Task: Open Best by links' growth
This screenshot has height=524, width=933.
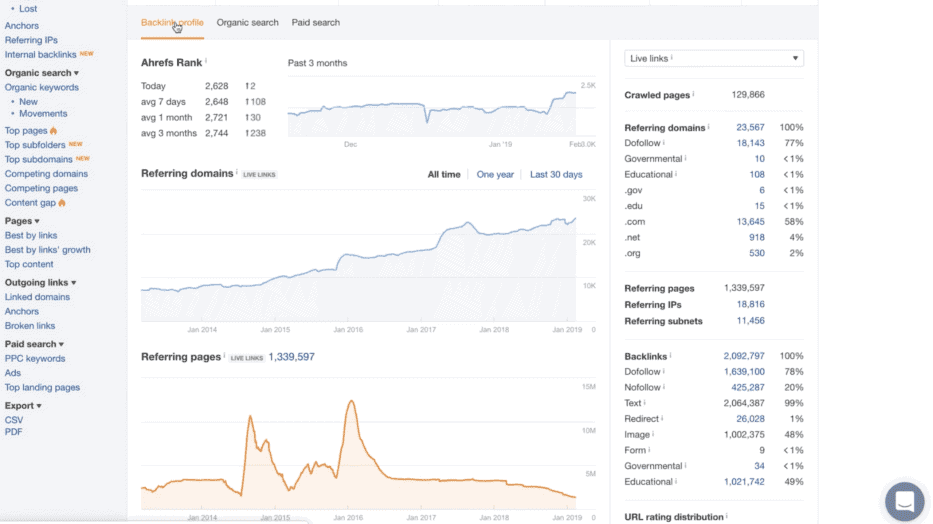Action: point(48,250)
